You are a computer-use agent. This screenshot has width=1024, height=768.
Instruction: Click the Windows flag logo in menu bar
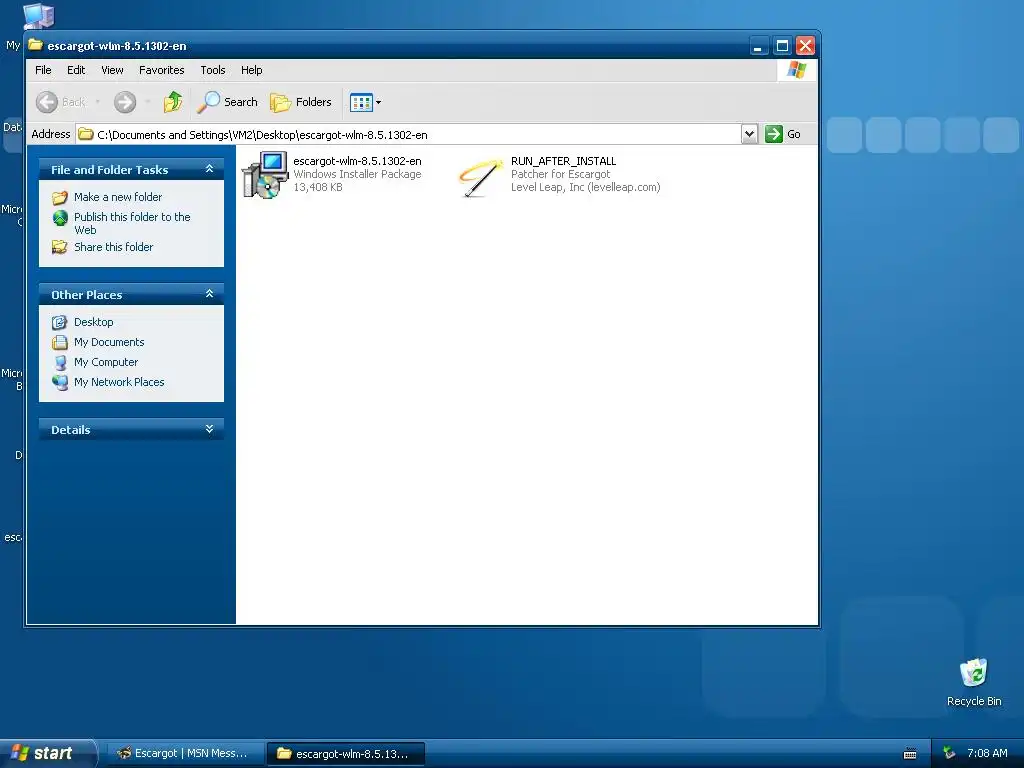[796, 70]
